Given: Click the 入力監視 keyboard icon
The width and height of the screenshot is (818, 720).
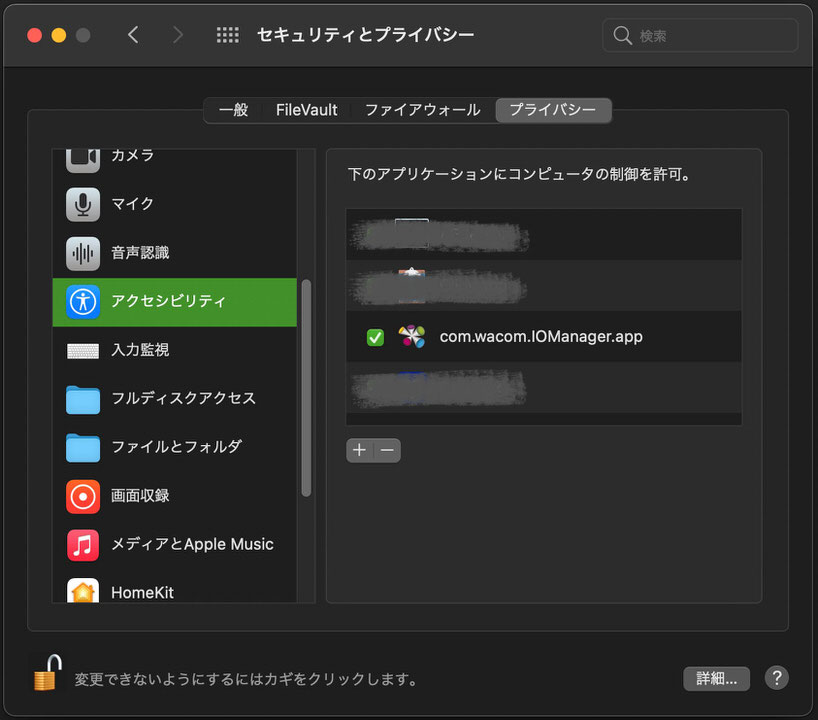Looking at the screenshot, I should click(x=83, y=350).
